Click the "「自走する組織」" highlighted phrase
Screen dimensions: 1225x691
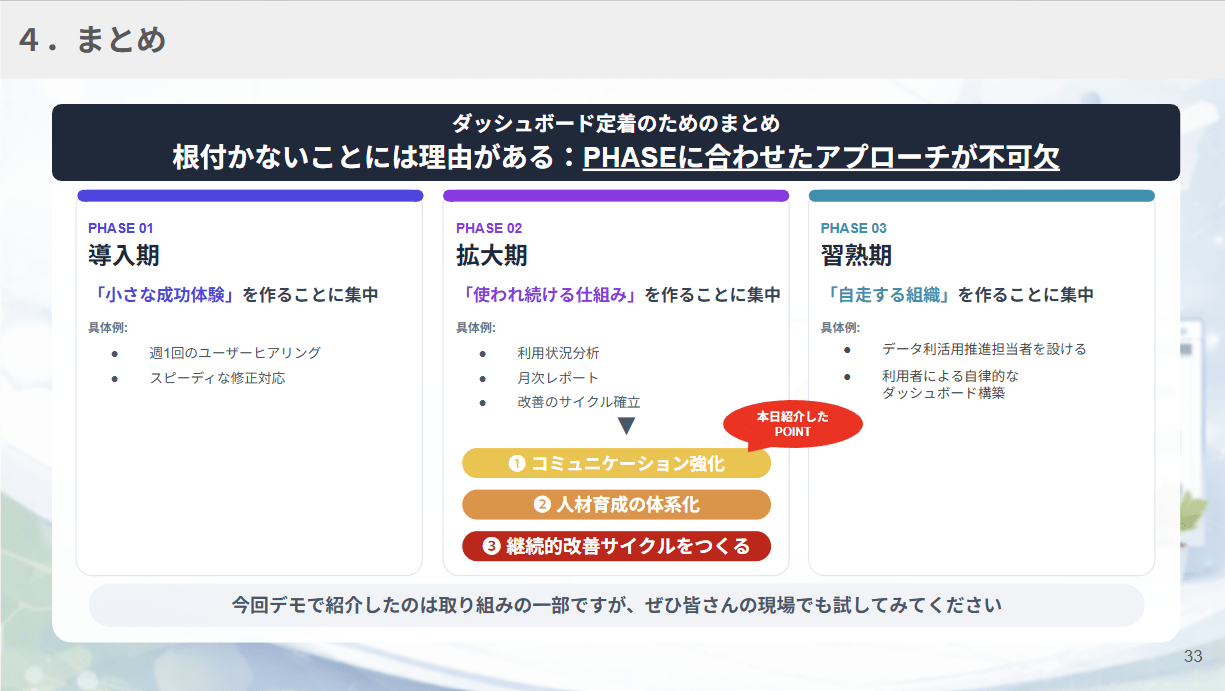(889, 295)
